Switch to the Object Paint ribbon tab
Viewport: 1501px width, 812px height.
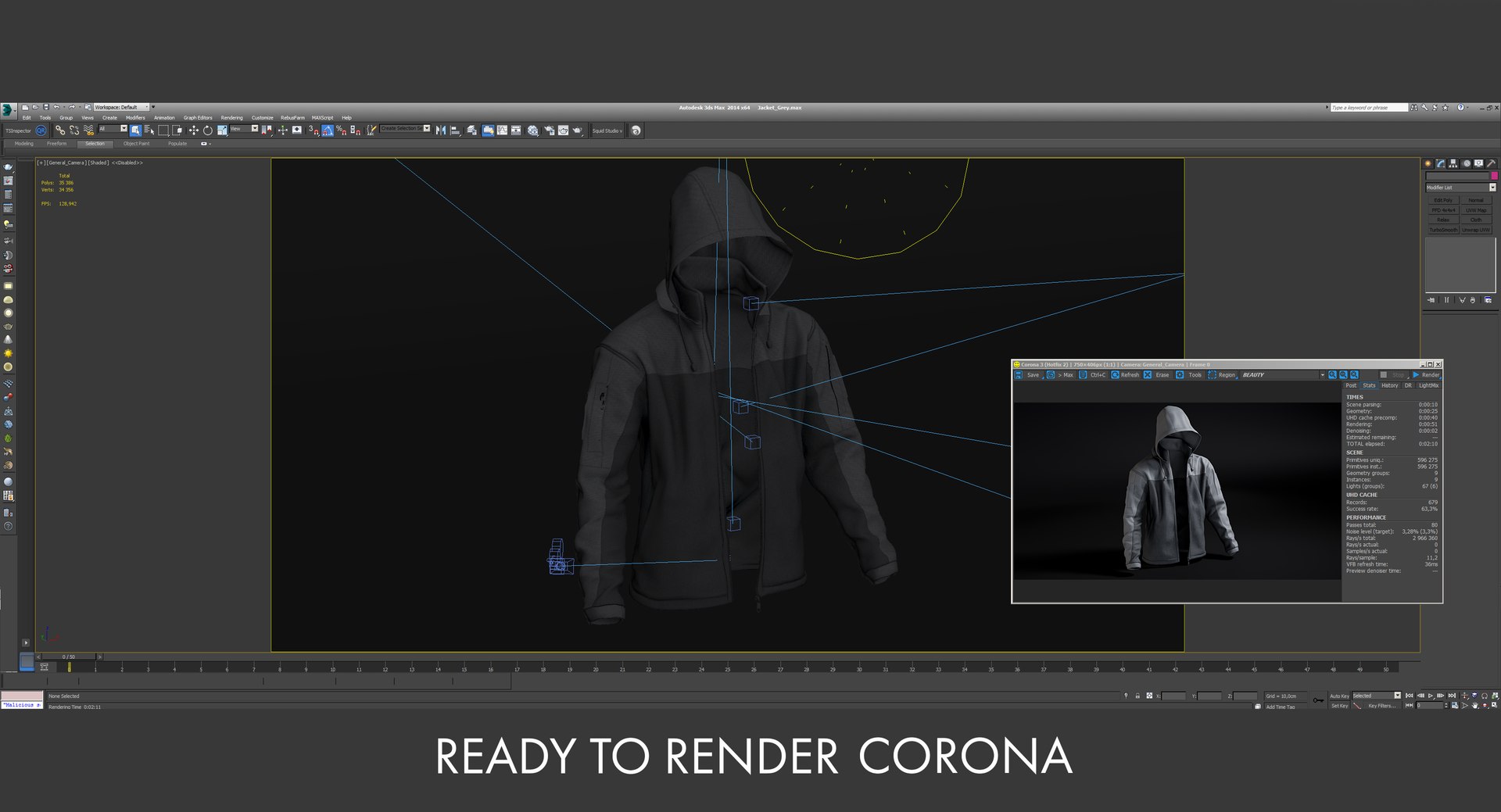click(136, 144)
